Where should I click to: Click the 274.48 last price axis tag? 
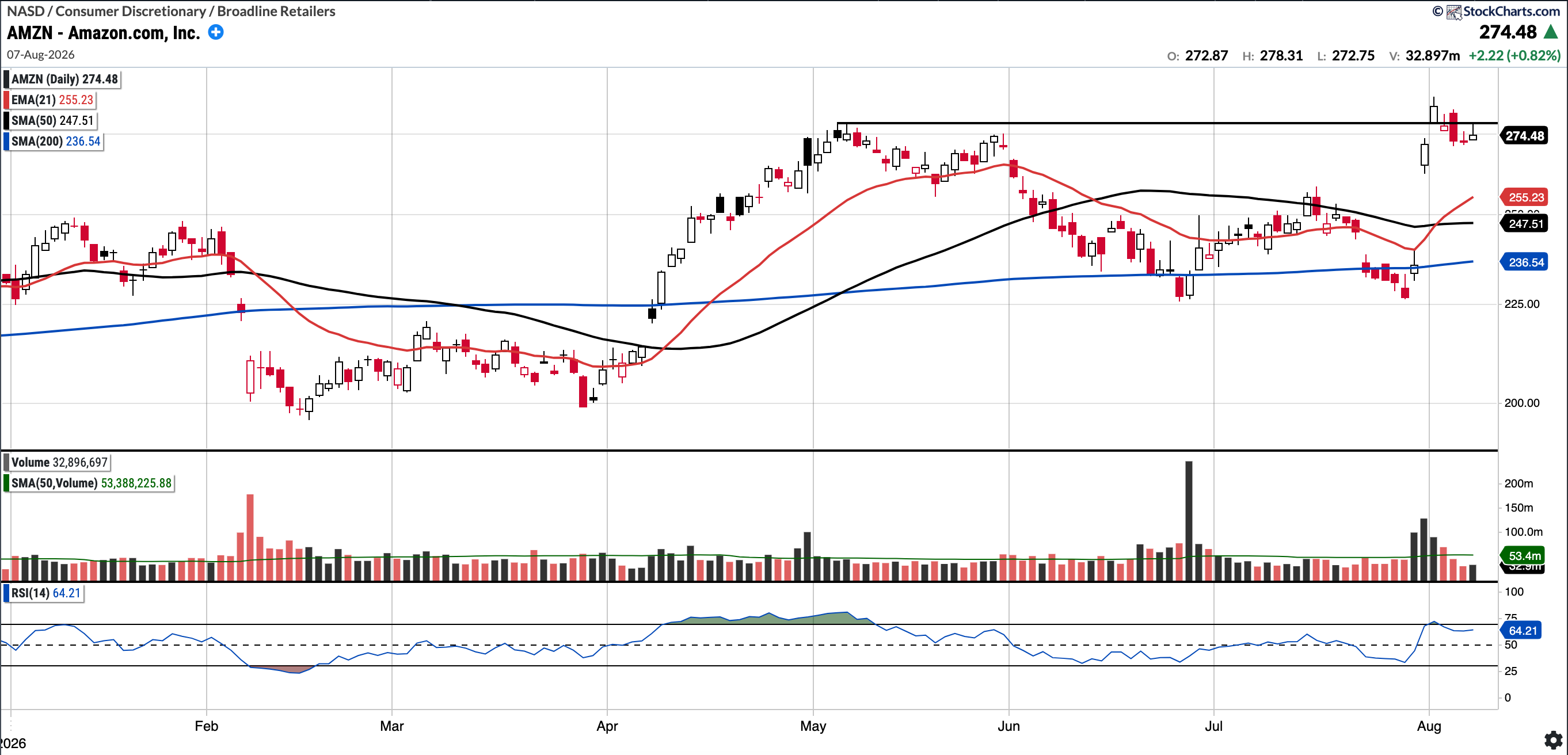[1524, 136]
